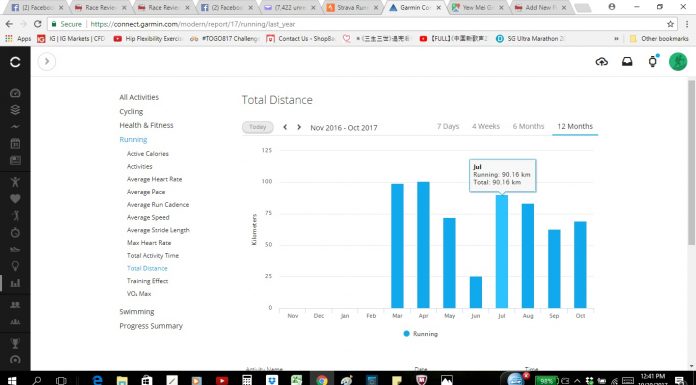696x385 pixels.
Task: Expand the collapsed sidebar with chevron button
Action: point(47,61)
